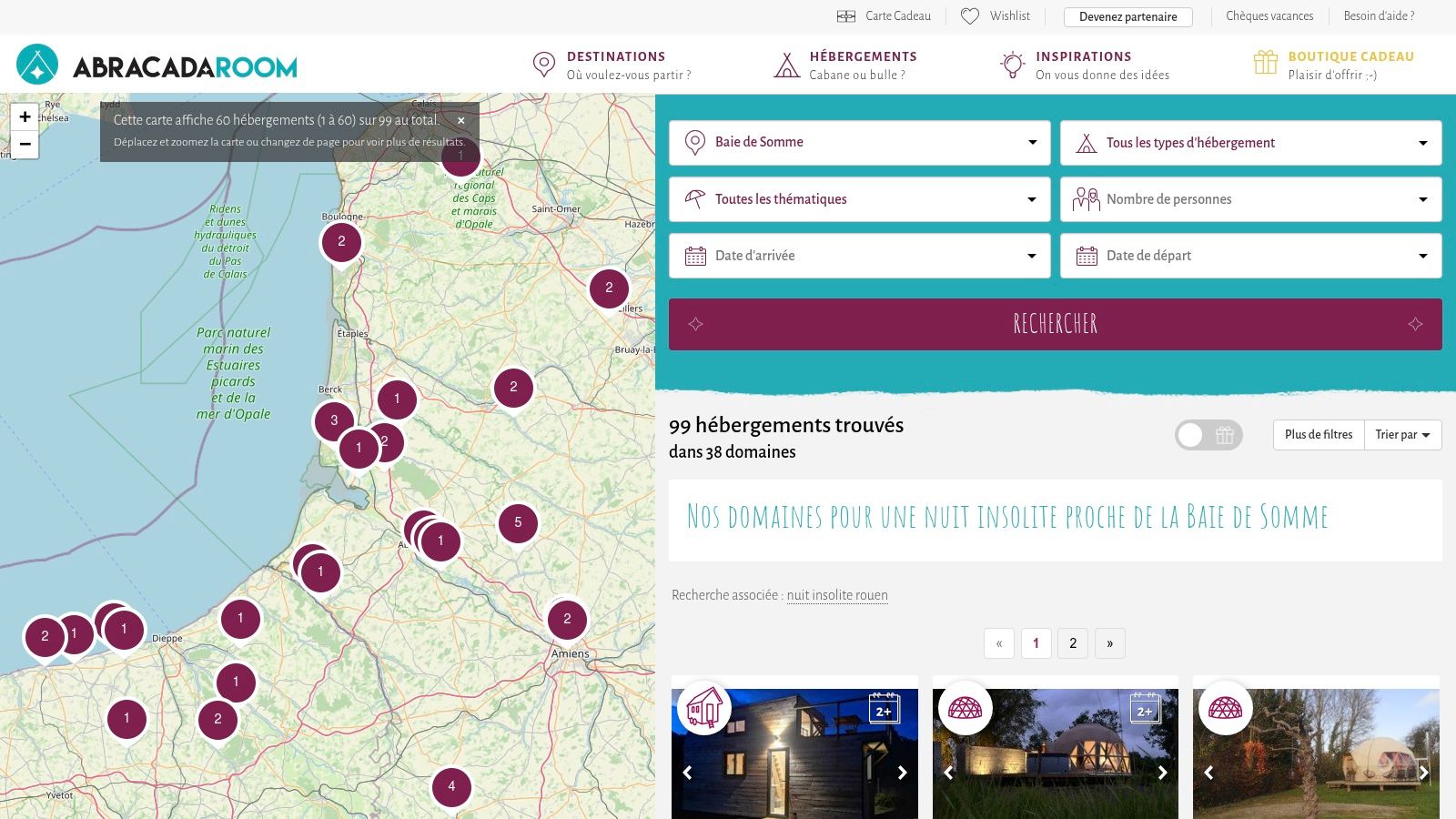1456x819 pixels.
Task: Click the cabin type icon on first listing
Action: (x=704, y=707)
